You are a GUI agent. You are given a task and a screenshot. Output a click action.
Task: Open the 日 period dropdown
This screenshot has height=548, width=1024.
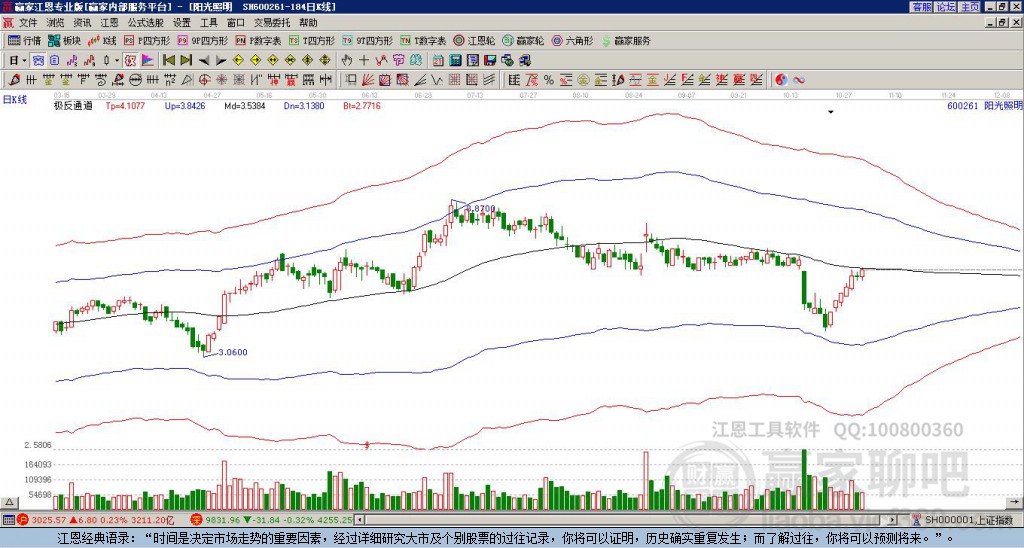coord(18,61)
